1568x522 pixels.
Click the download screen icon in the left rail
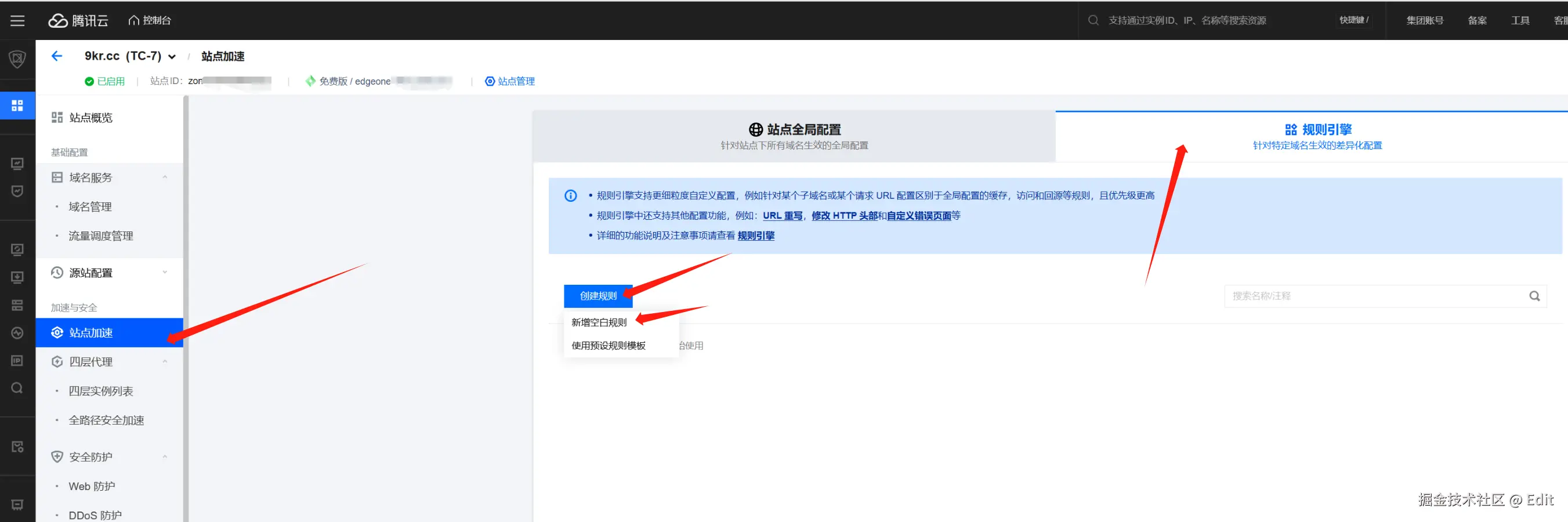(x=17, y=277)
